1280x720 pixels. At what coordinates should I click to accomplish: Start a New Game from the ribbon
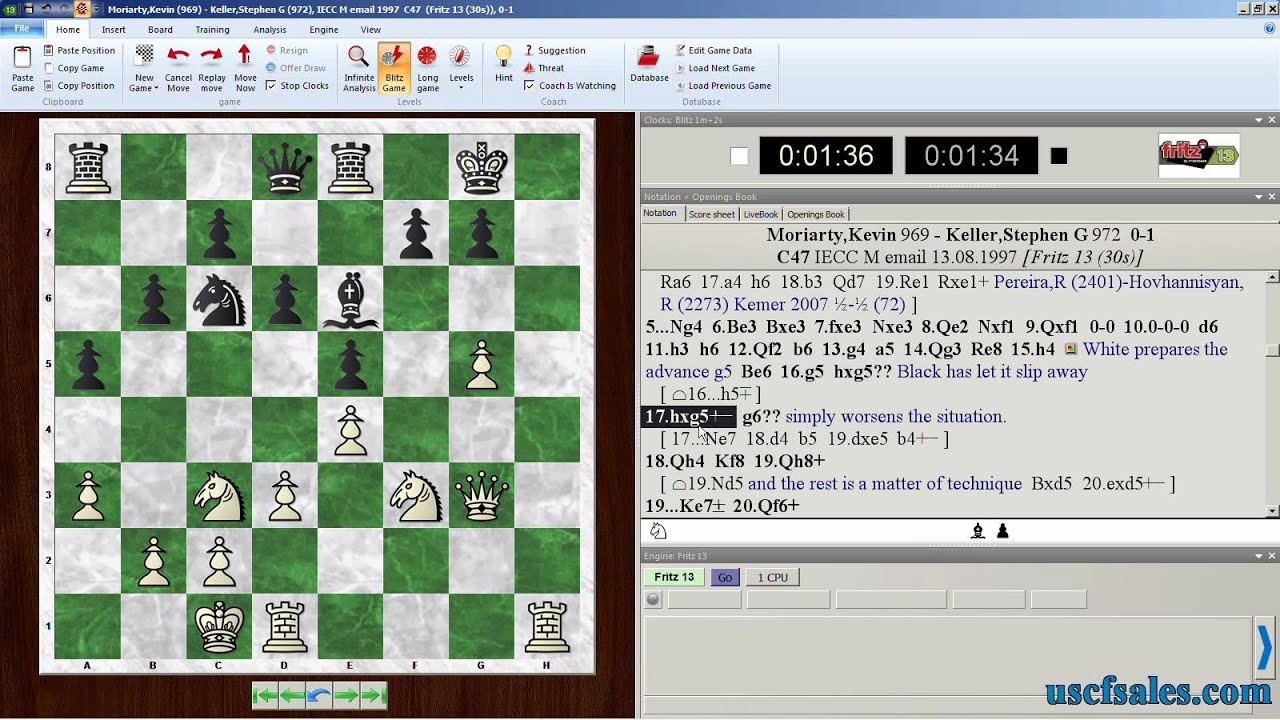pyautogui.click(x=145, y=68)
